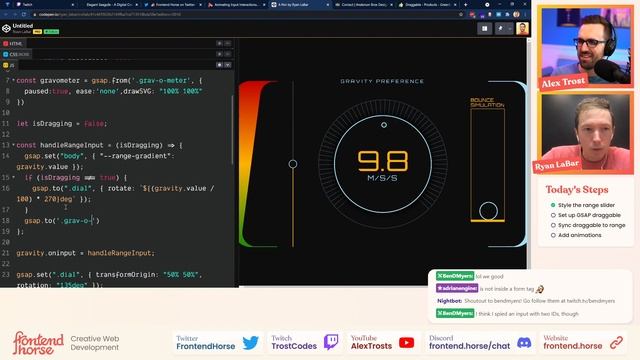Open the HTML editor settings gear
This screenshot has height=360, width=640.
pos(219,43)
